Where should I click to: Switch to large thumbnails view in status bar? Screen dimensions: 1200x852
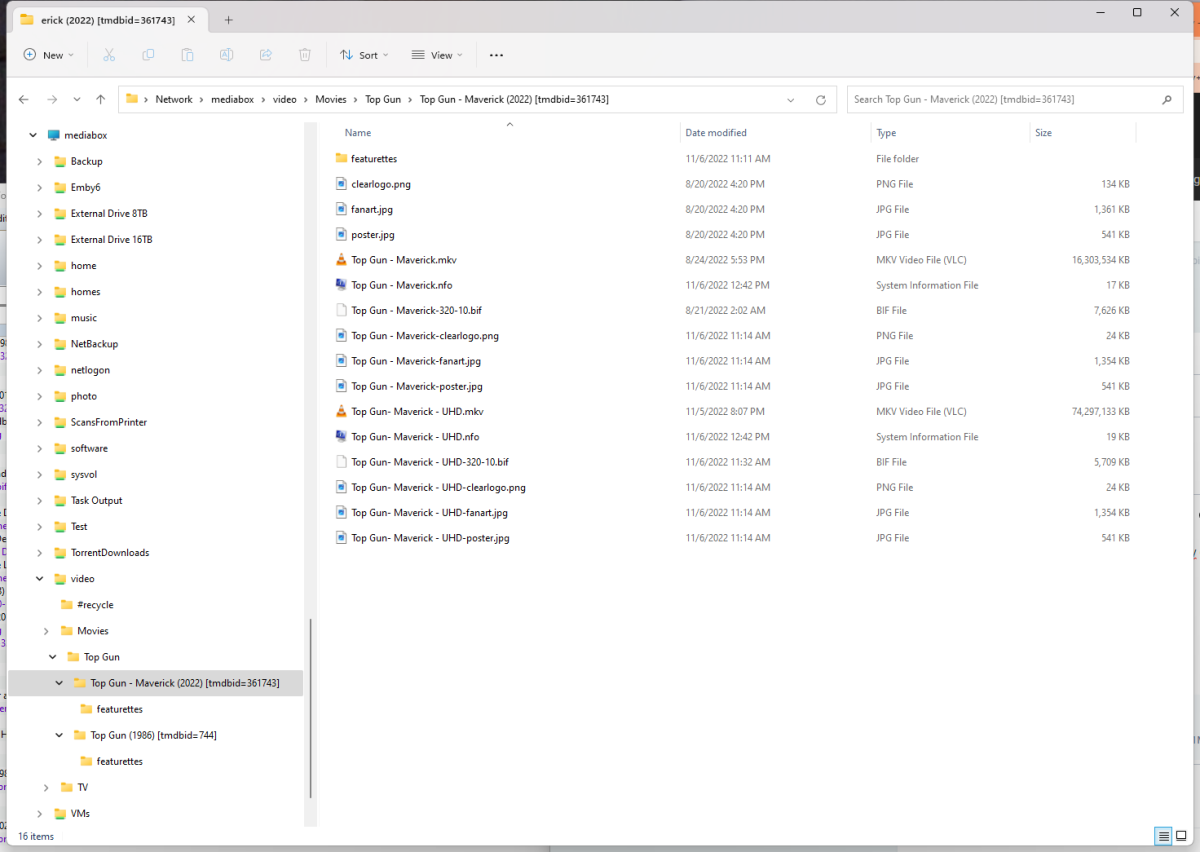pos(1182,836)
